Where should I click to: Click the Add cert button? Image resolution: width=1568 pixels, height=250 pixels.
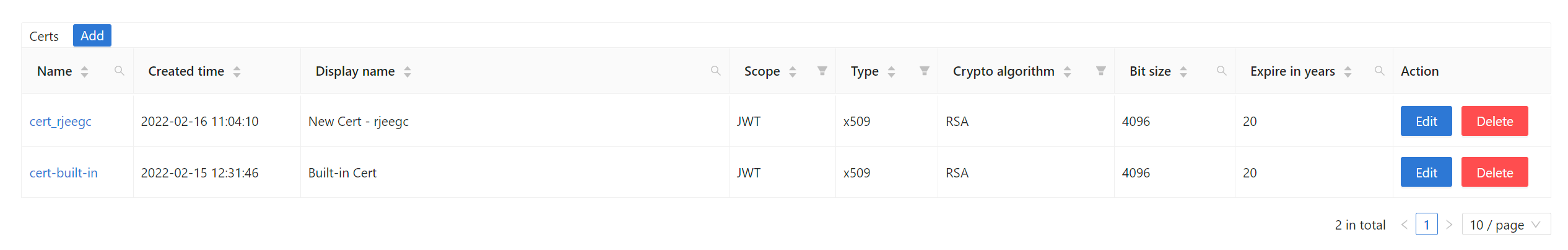[x=92, y=35]
